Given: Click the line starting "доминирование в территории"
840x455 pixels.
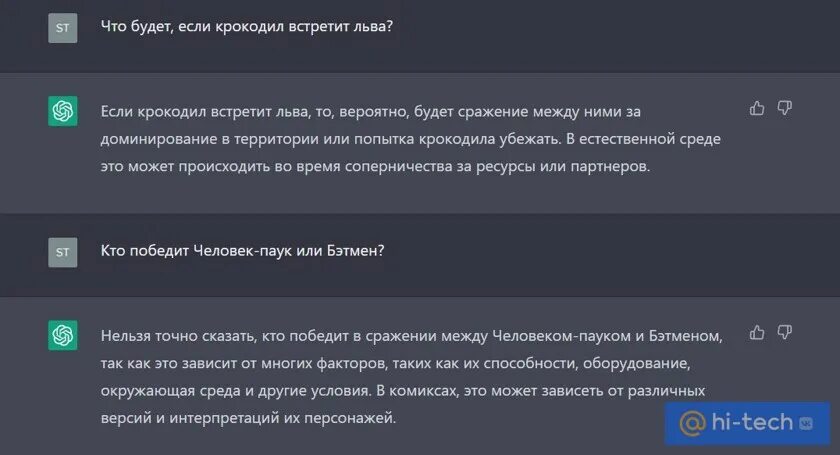Looking at the screenshot, I should click(x=410, y=139).
